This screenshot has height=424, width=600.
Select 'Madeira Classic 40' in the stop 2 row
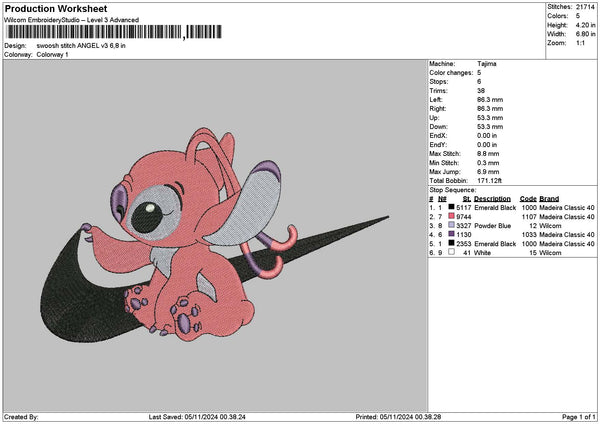[567, 217]
